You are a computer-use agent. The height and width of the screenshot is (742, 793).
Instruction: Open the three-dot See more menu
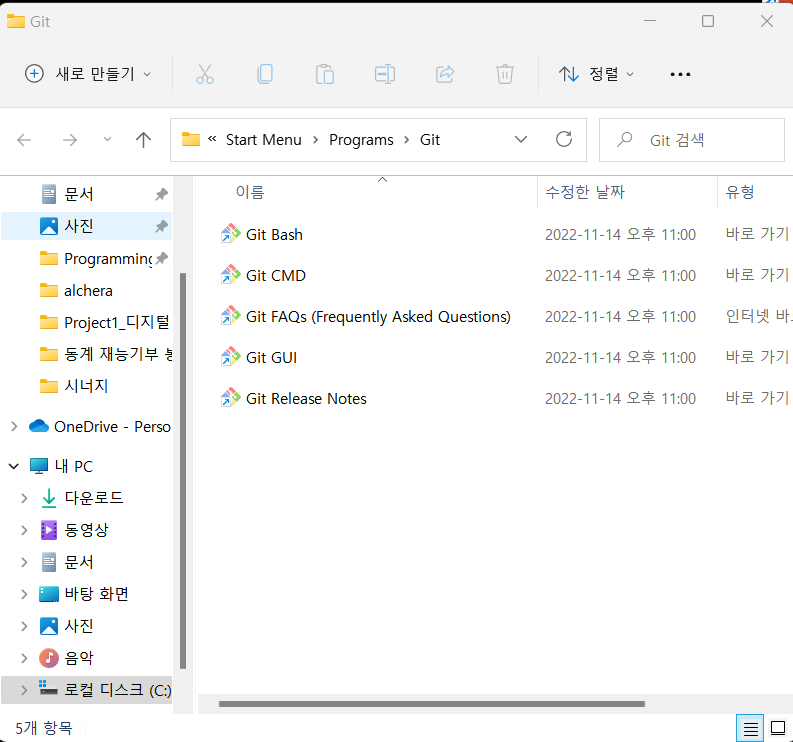pos(680,74)
